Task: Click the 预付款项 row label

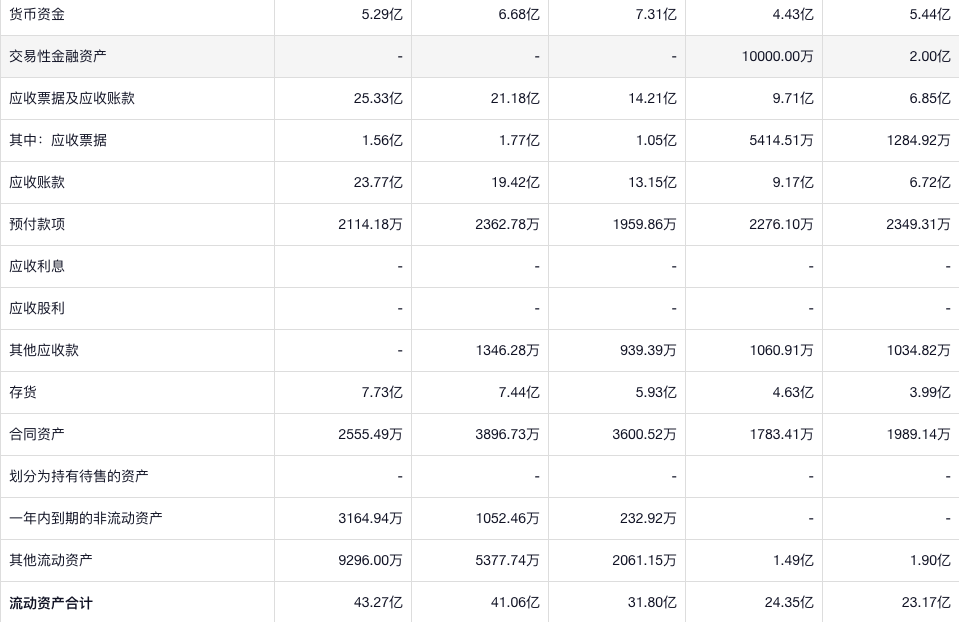Action: (37, 224)
